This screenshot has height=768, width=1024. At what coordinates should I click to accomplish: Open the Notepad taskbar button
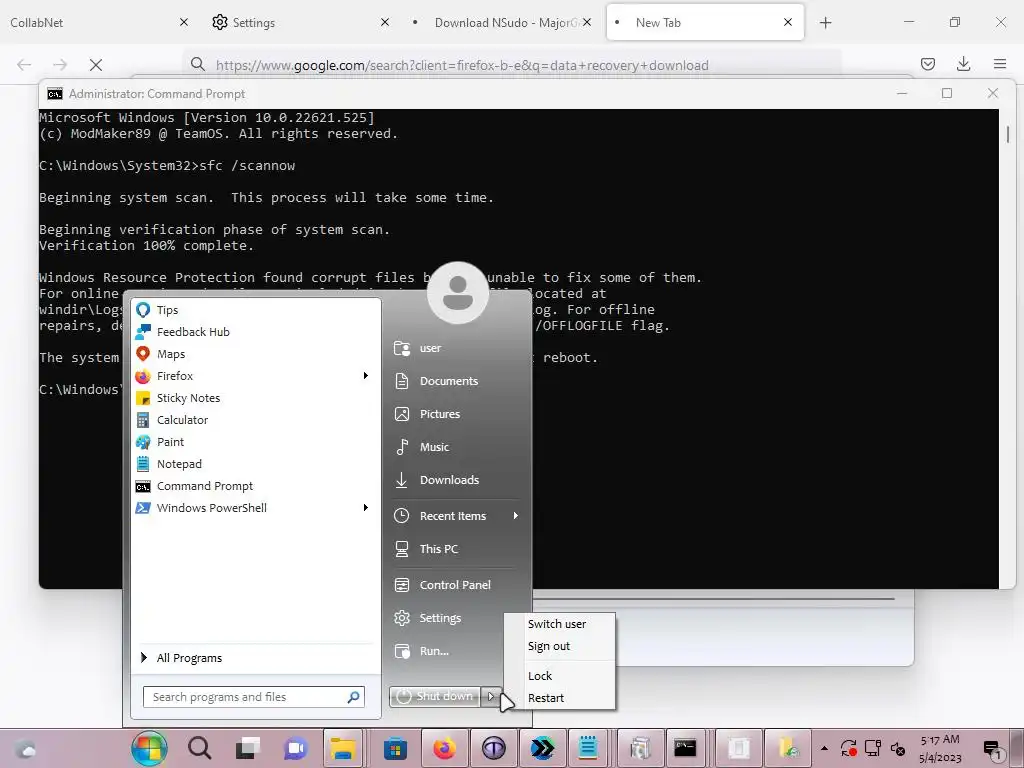[588, 748]
